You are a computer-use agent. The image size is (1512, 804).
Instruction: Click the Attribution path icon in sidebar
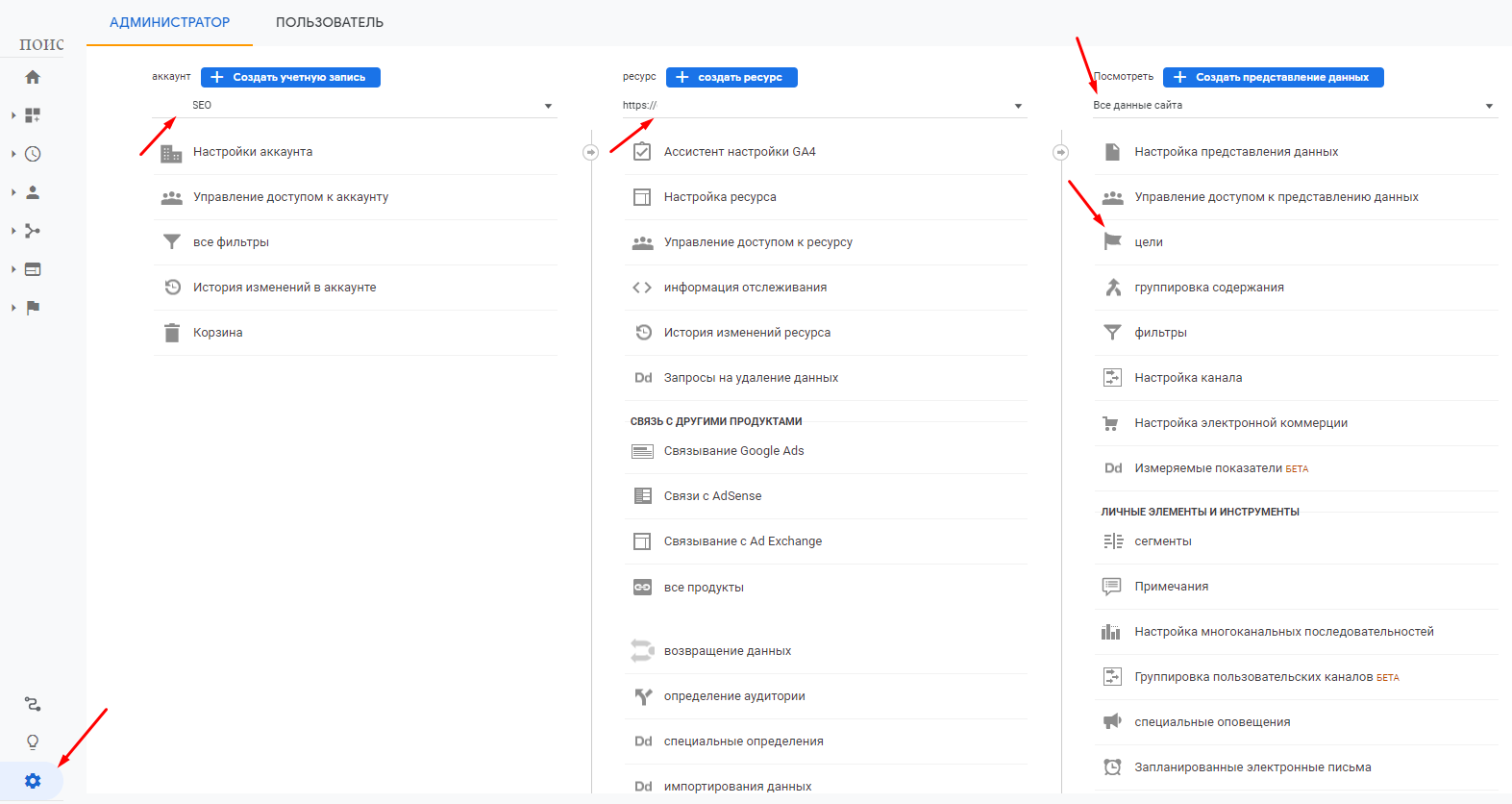click(33, 704)
